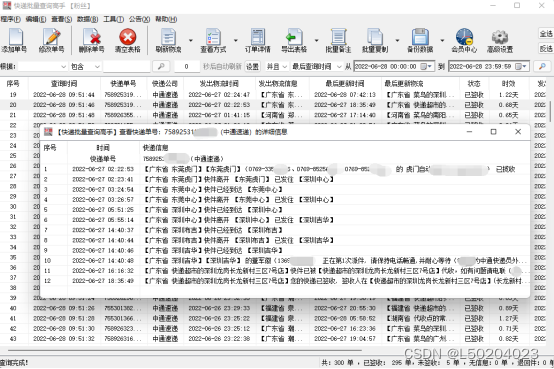Click detail row 12 timed 18:35:49

coord(285,281)
